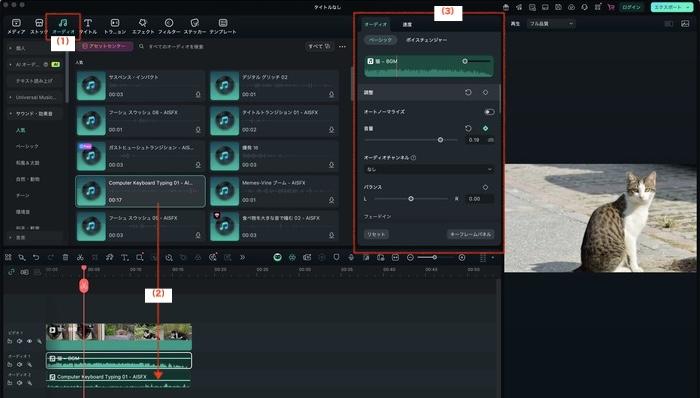Select the 爆発 16 audio thumbnail
This screenshot has height=398, width=700.
click(225, 156)
